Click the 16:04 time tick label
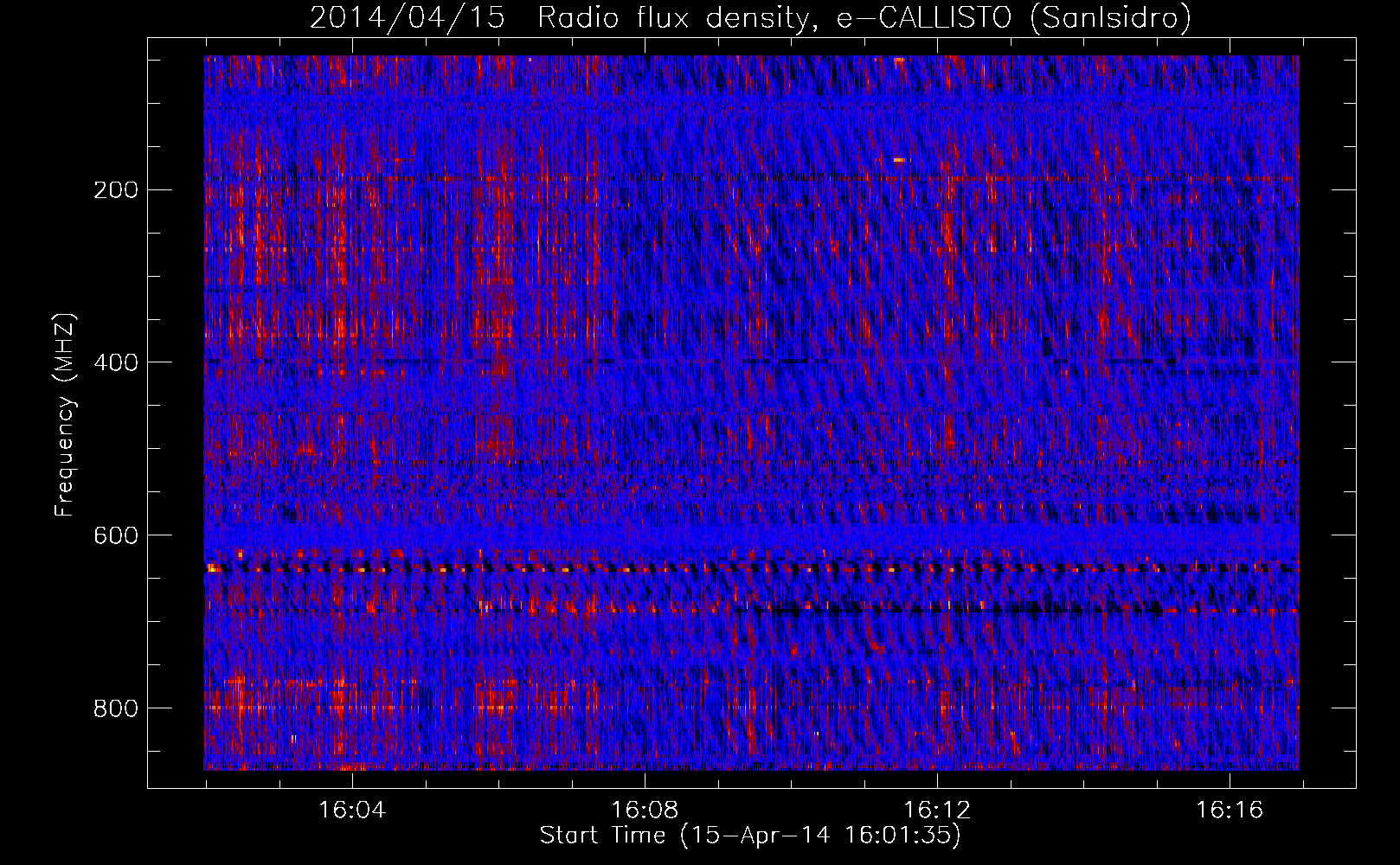Image resolution: width=1400 pixels, height=865 pixels. [352, 811]
